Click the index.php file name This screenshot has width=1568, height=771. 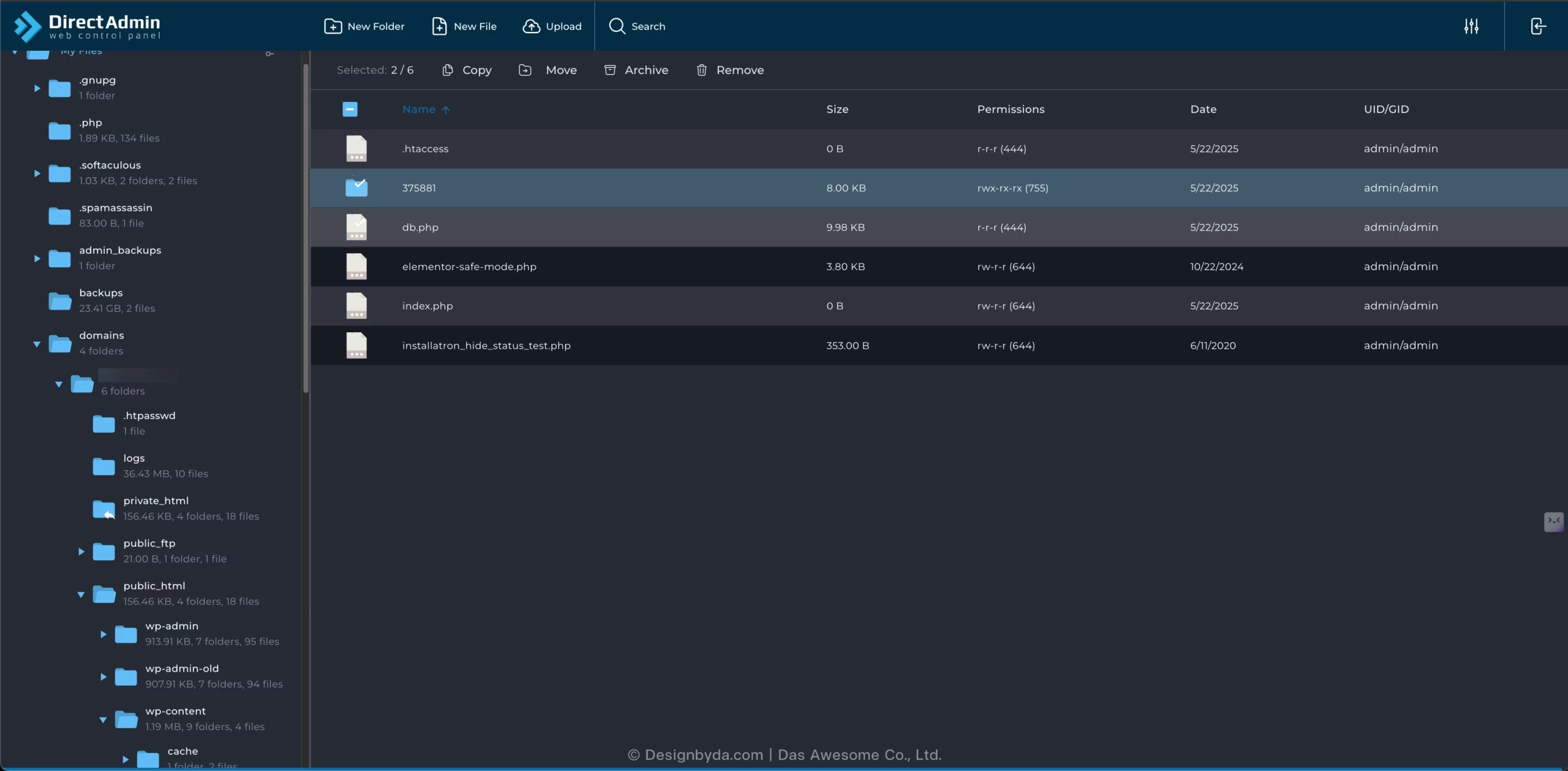coord(428,306)
